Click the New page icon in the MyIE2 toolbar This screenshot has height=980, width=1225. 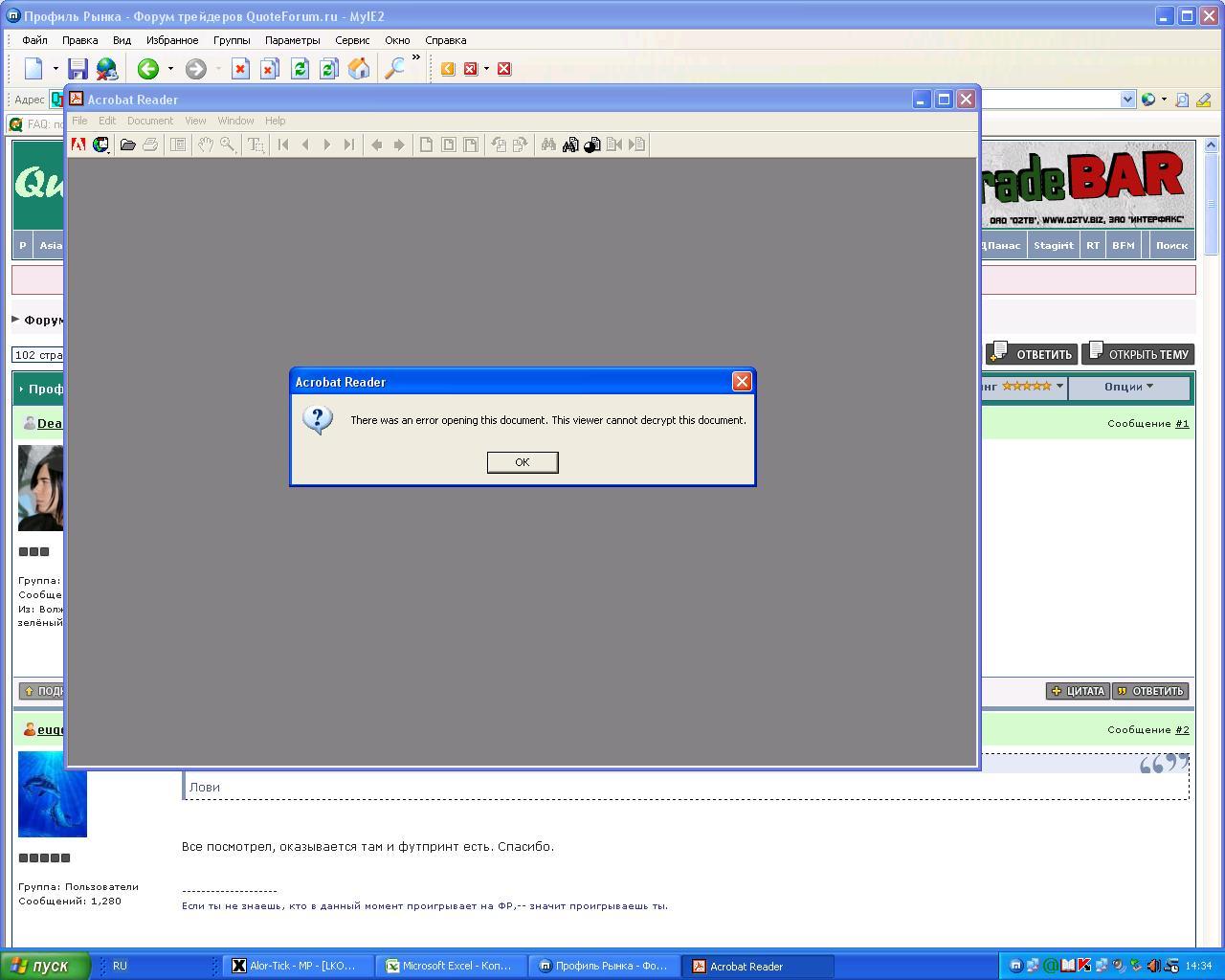pyautogui.click(x=34, y=69)
